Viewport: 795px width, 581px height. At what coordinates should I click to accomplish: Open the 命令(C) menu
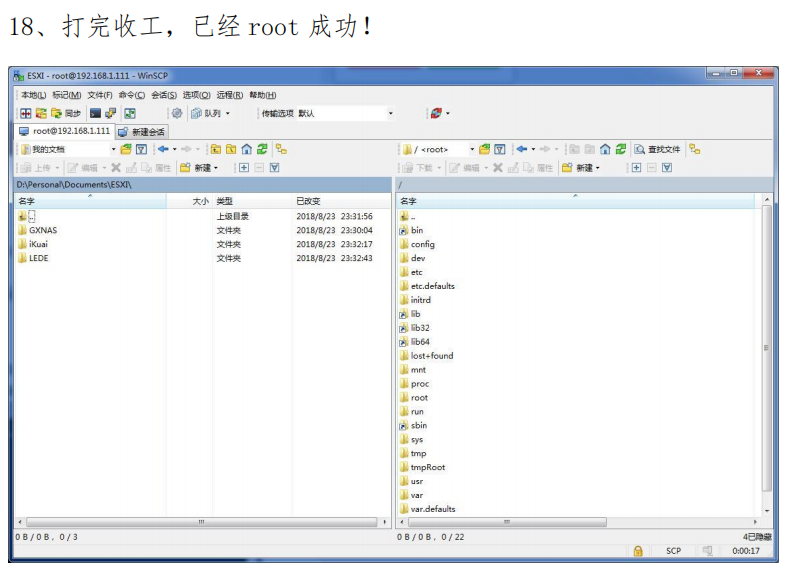click(132, 95)
